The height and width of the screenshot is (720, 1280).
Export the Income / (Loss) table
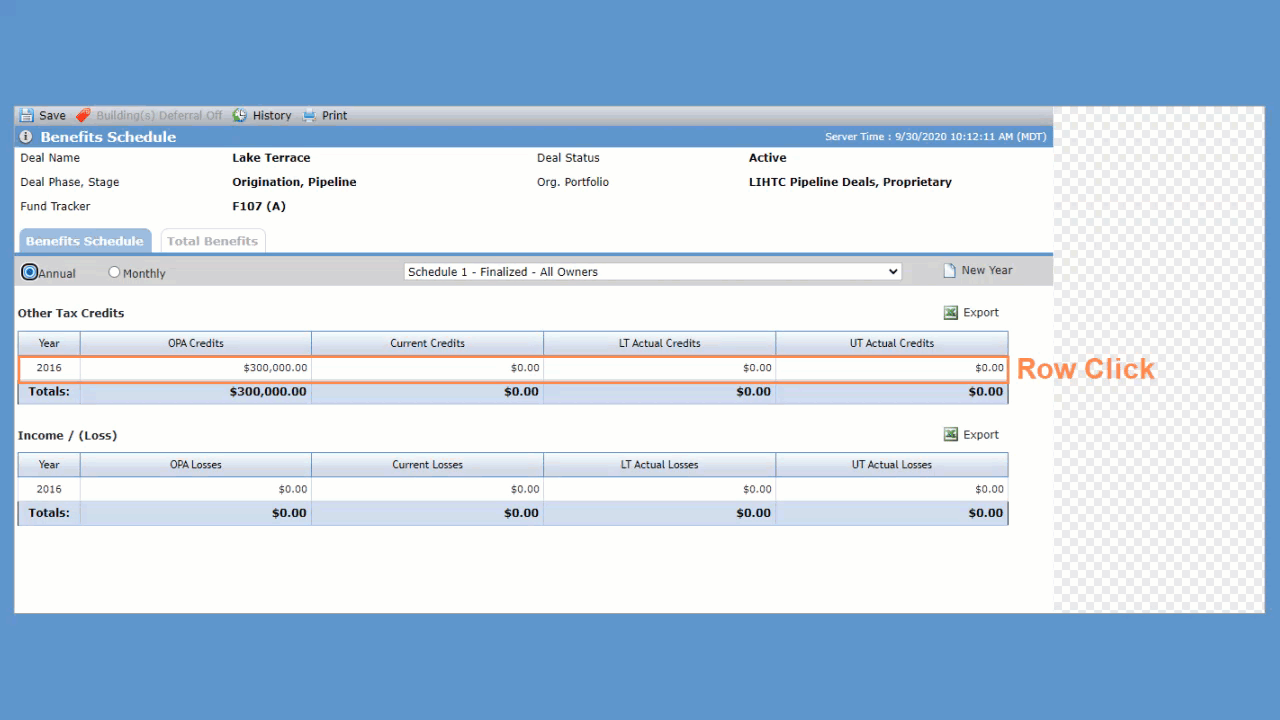[981, 435]
